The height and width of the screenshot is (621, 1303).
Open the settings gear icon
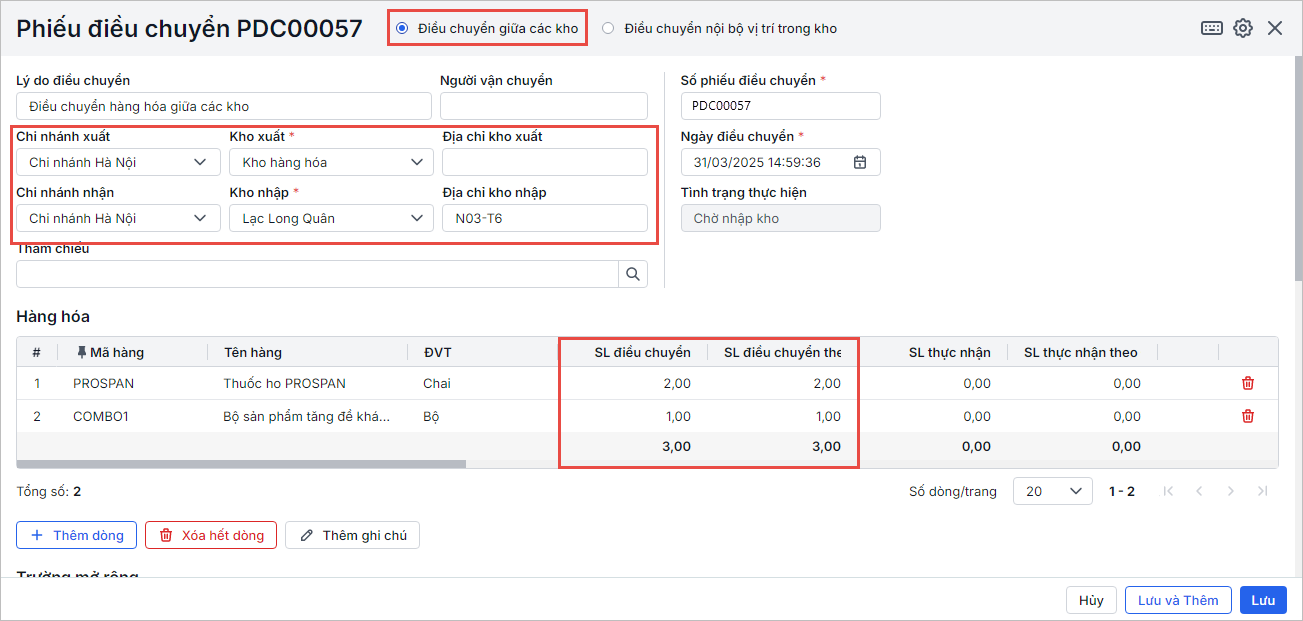(x=1242, y=28)
